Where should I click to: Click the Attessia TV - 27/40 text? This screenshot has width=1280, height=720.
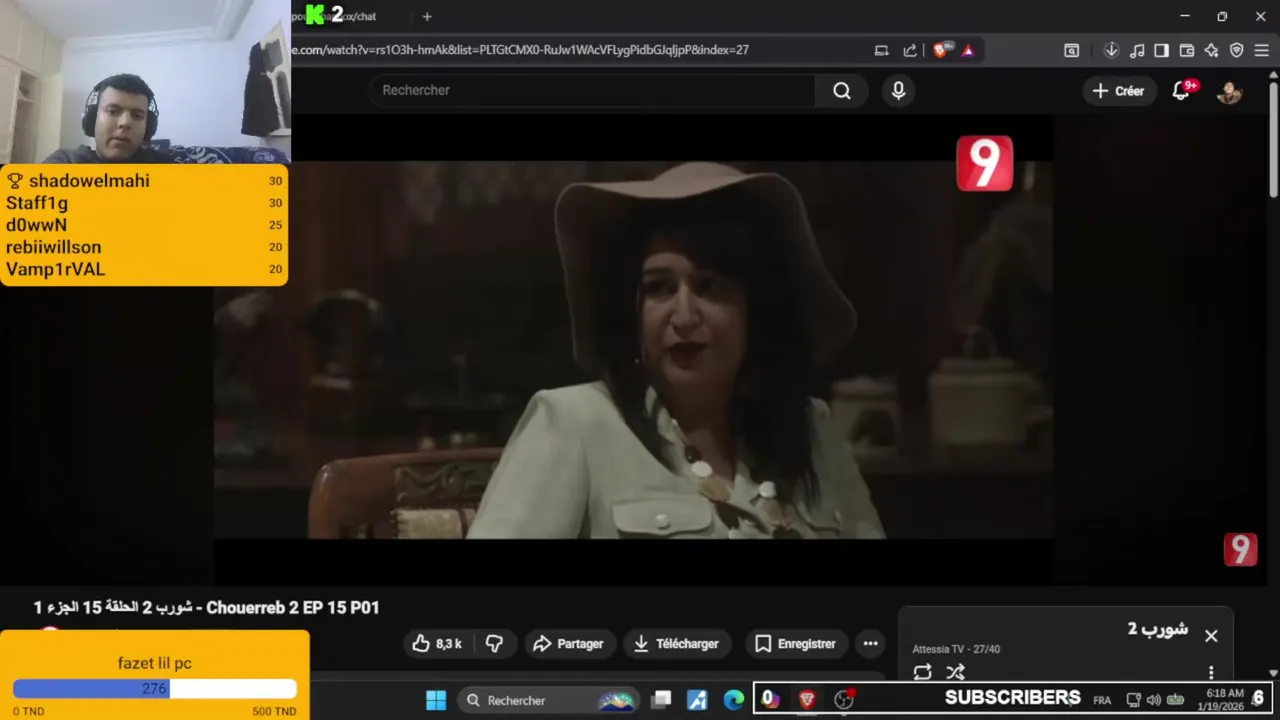tap(956, 649)
